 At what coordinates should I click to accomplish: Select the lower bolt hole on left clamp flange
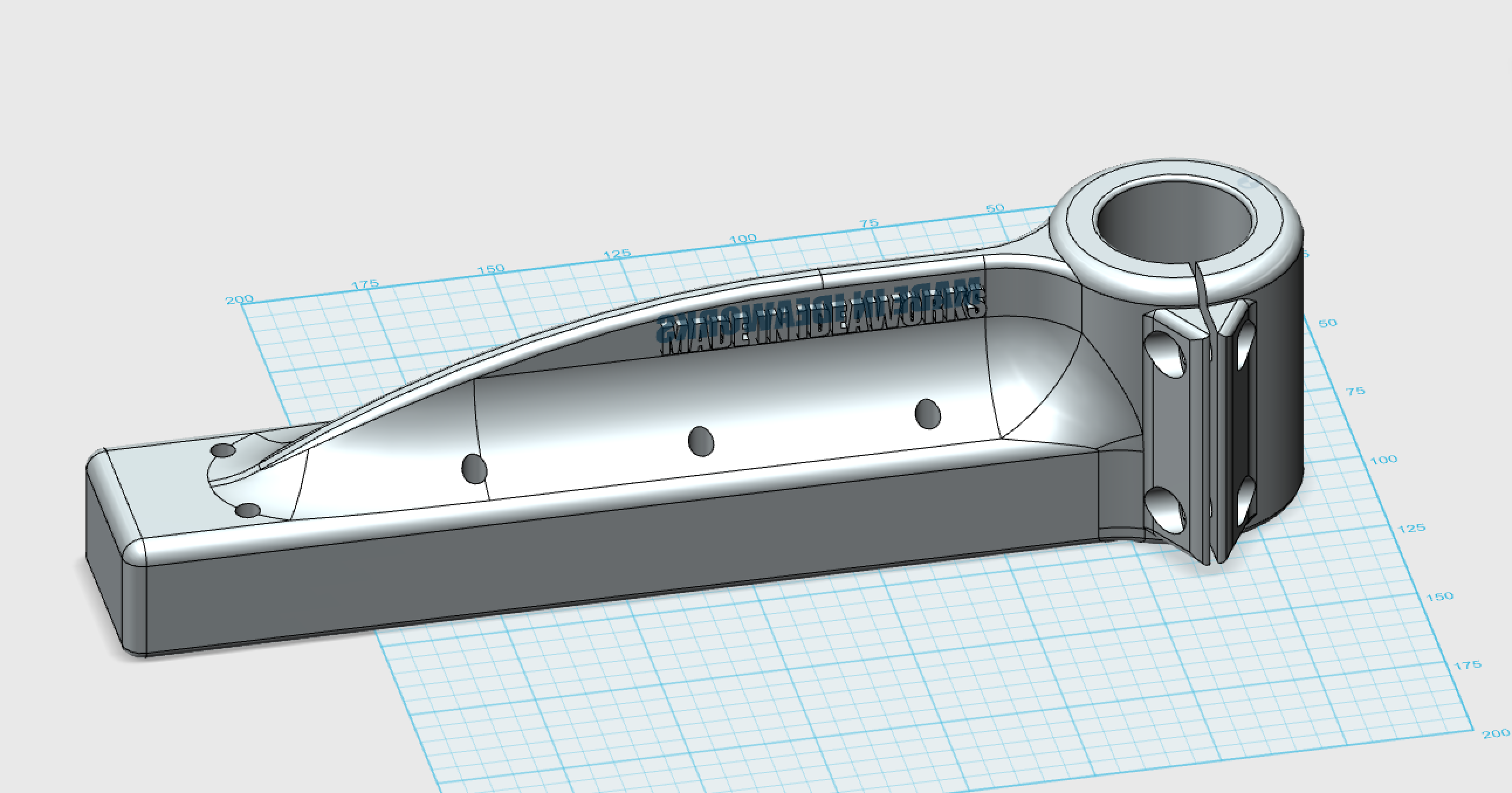(x=1166, y=509)
